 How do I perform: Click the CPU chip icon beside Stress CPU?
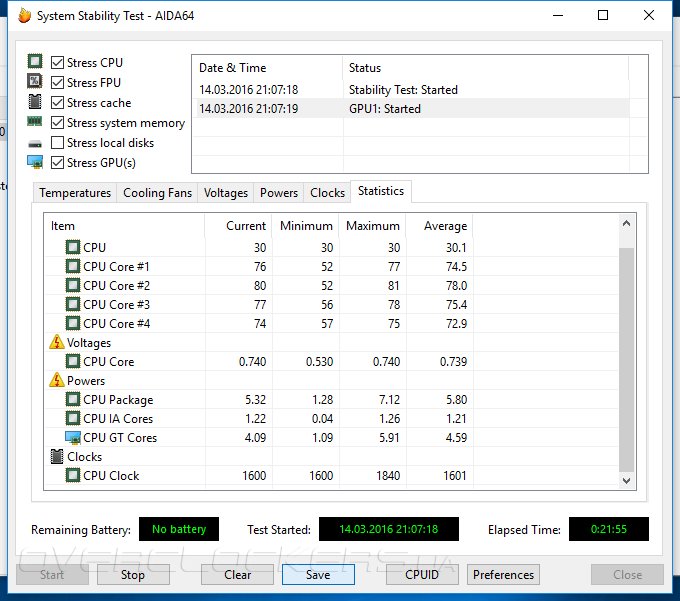(x=35, y=61)
